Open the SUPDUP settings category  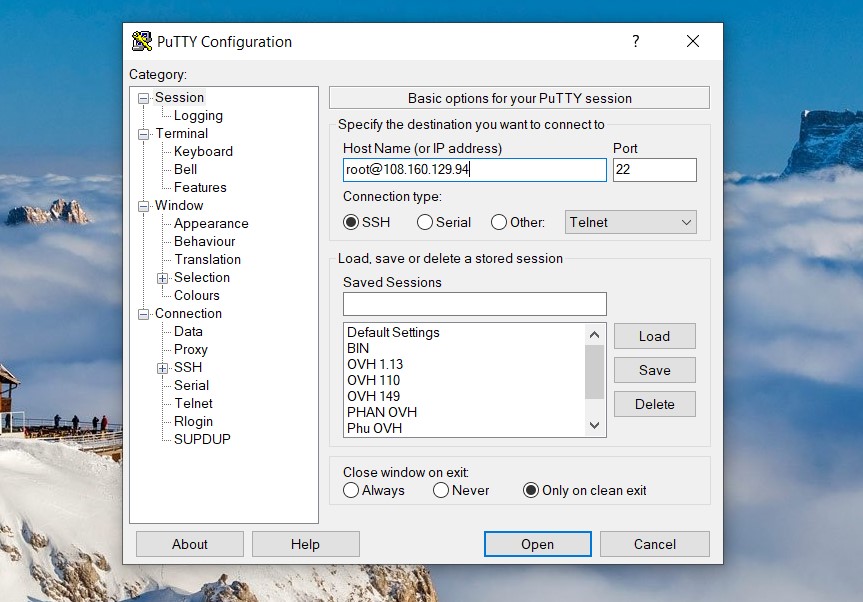coord(202,439)
